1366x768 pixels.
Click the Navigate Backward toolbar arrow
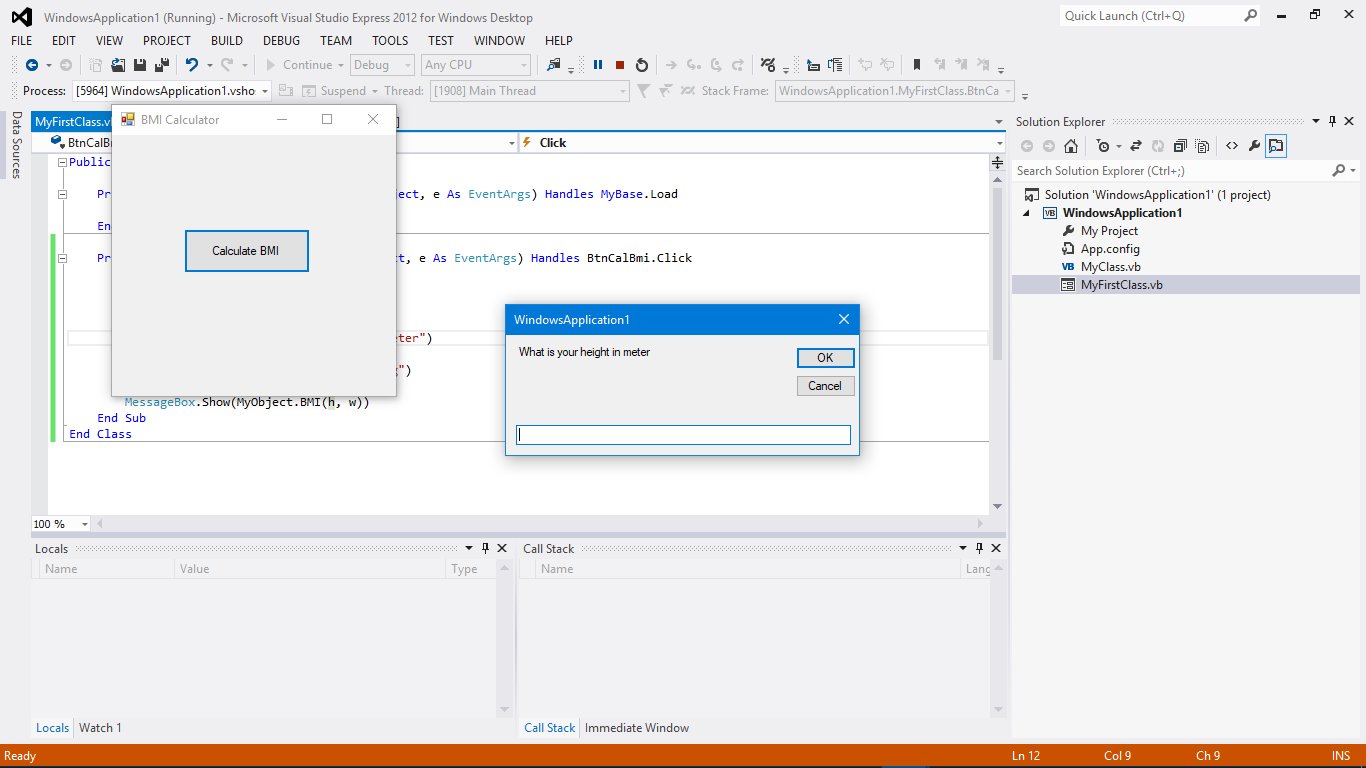click(32, 65)
